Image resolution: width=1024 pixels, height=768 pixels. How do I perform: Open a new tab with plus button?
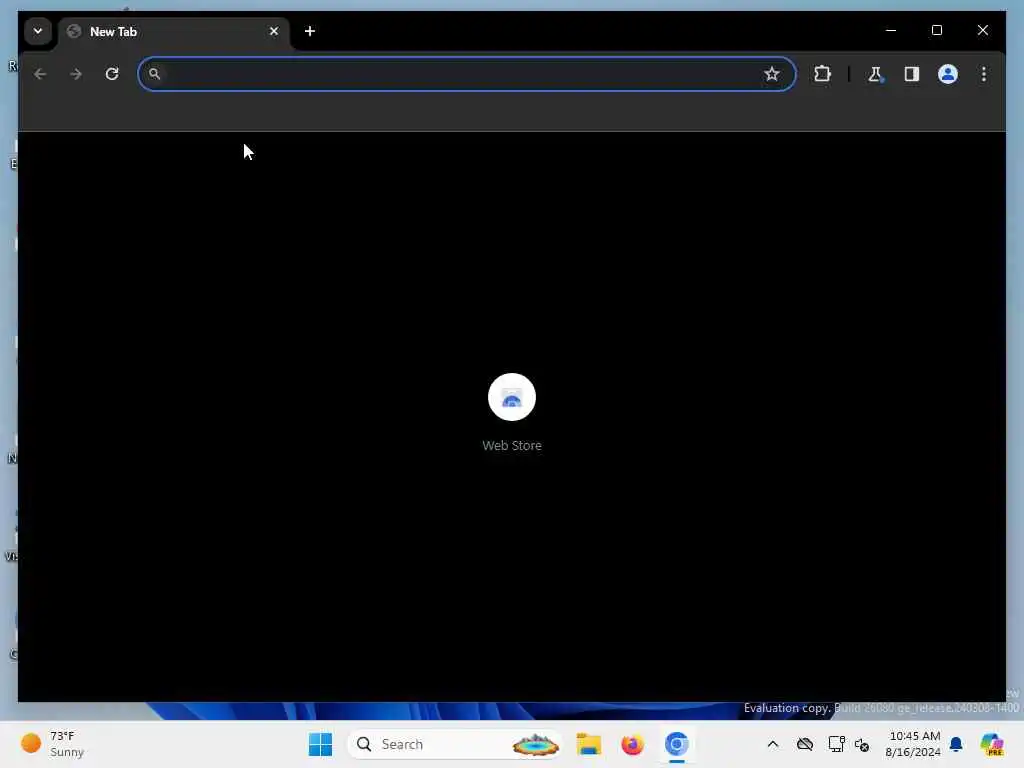(310, 31)
